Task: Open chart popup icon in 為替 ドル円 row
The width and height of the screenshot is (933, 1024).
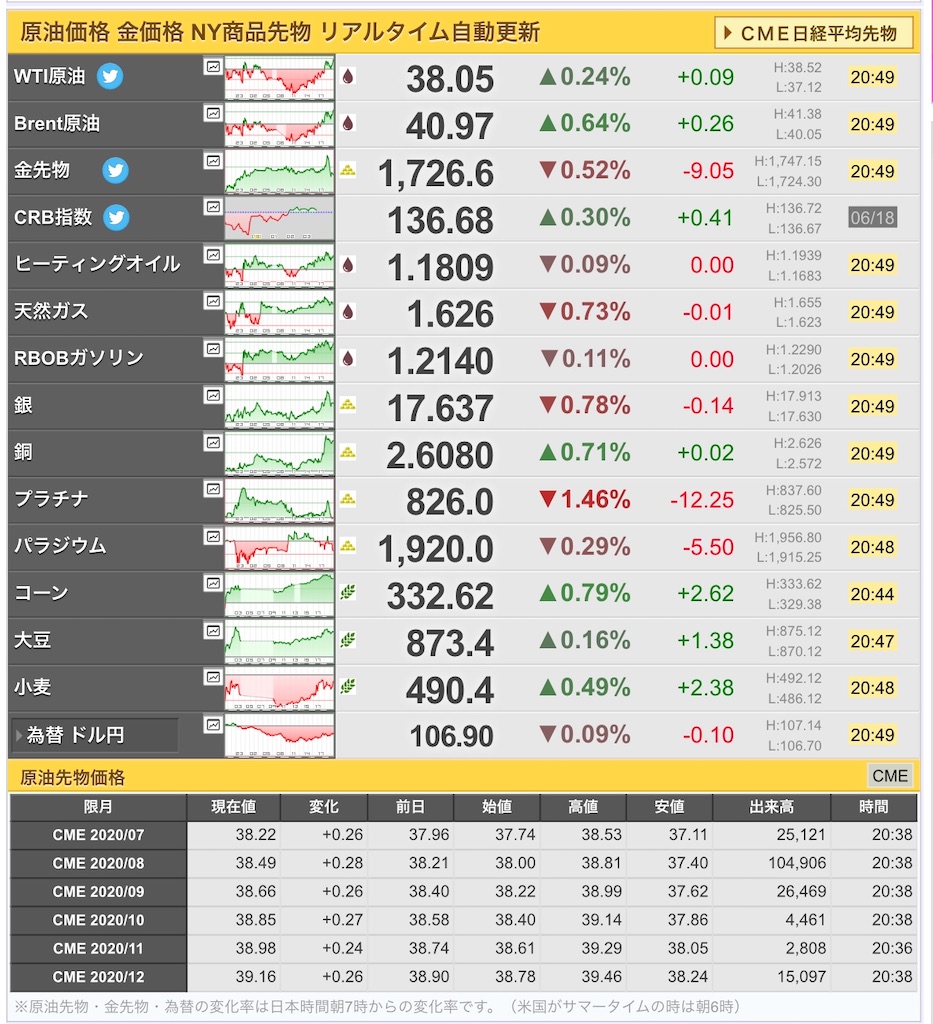Action: tap(213, 724)
